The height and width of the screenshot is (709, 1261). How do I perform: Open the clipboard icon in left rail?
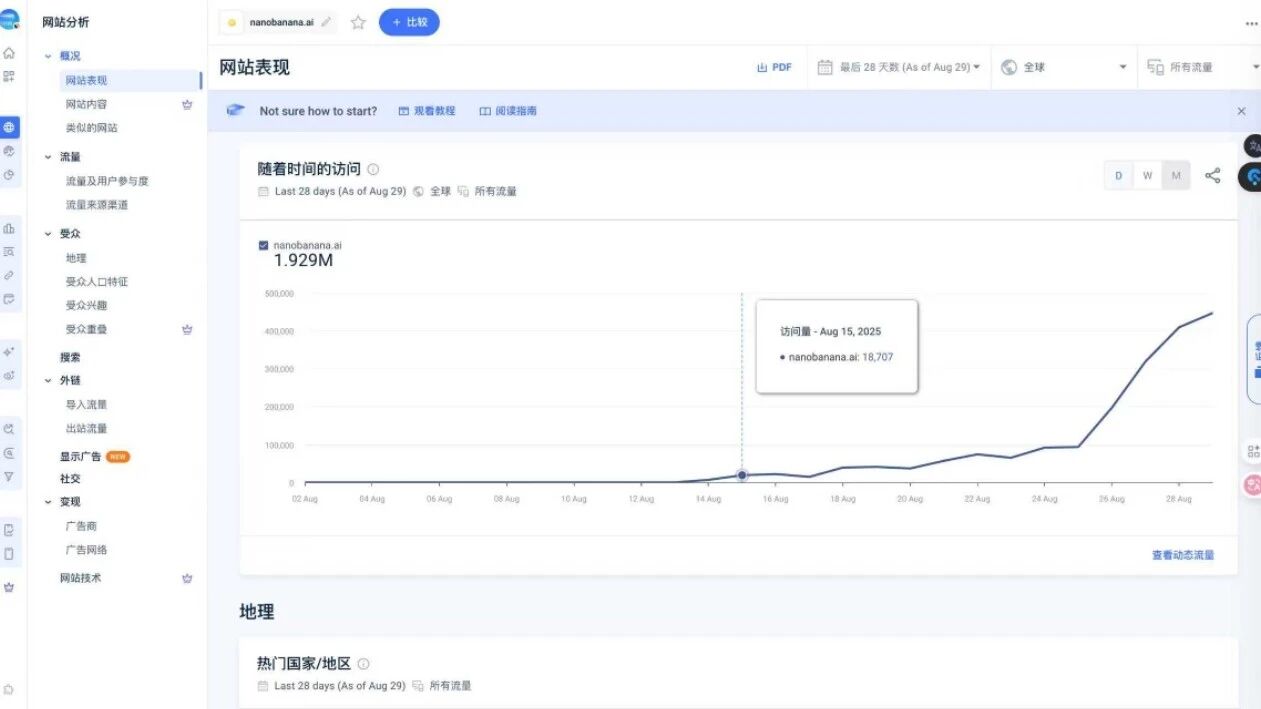(9, 530)
